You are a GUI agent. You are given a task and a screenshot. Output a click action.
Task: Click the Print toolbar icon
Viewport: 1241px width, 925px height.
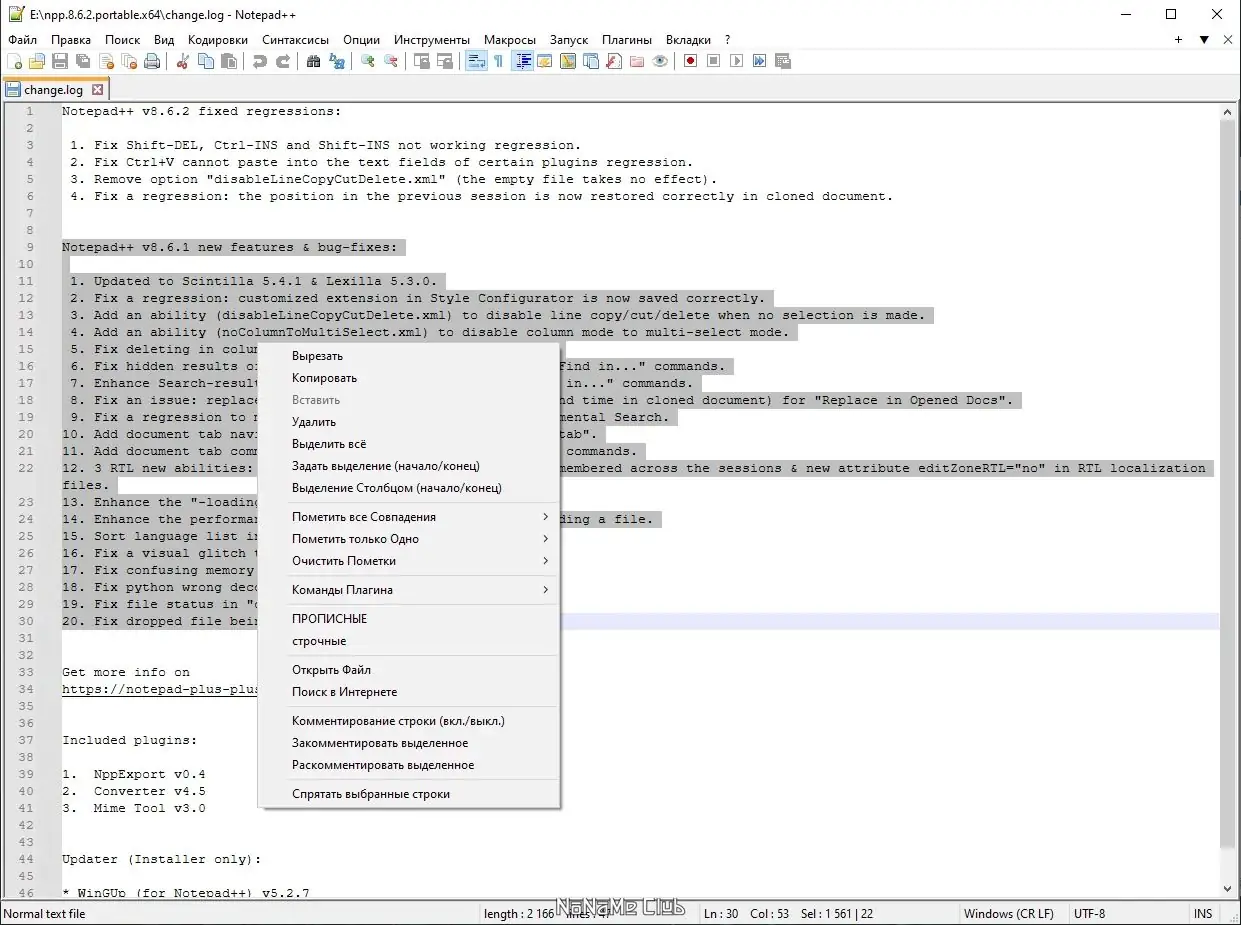[x=152, y=61]
